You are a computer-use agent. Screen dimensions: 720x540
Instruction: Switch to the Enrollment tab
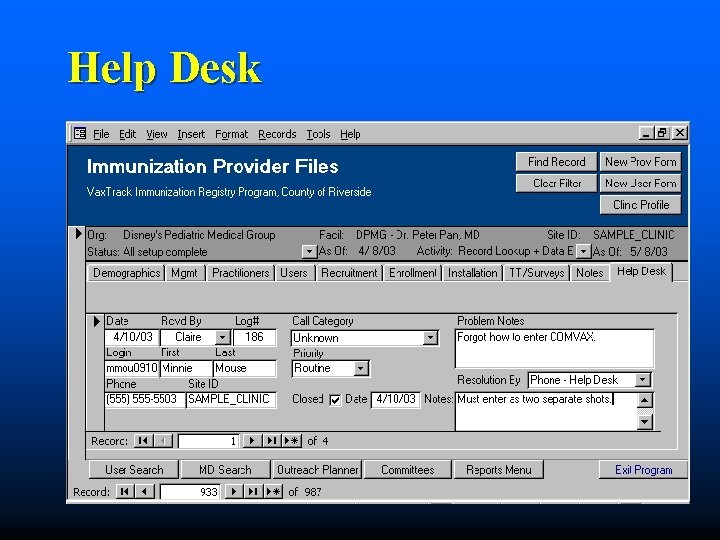413,273
